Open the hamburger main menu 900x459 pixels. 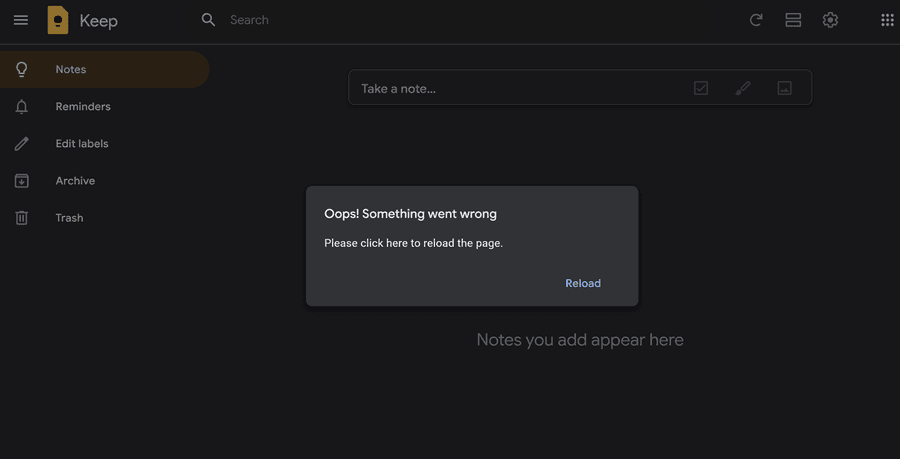click(21, 20)
